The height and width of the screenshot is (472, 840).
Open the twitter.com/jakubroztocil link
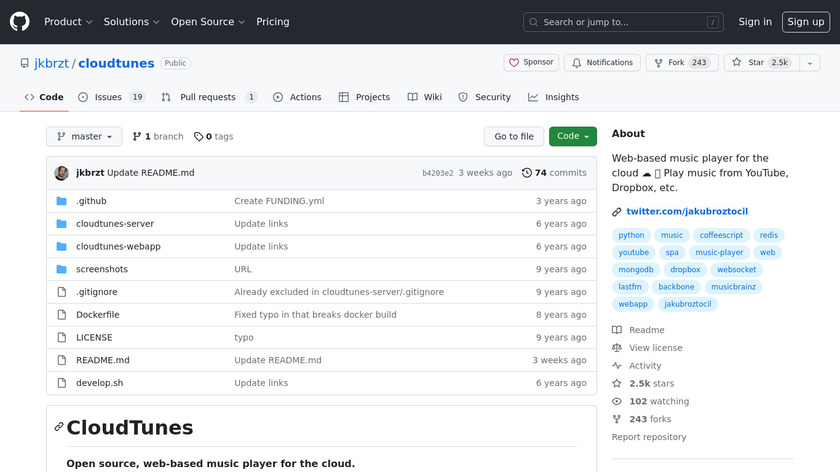point(687,211)
